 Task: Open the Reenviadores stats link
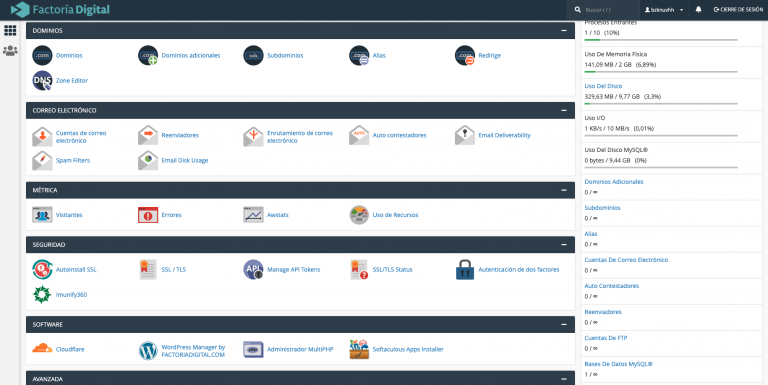pyautogui.click(x=602, y=312)
